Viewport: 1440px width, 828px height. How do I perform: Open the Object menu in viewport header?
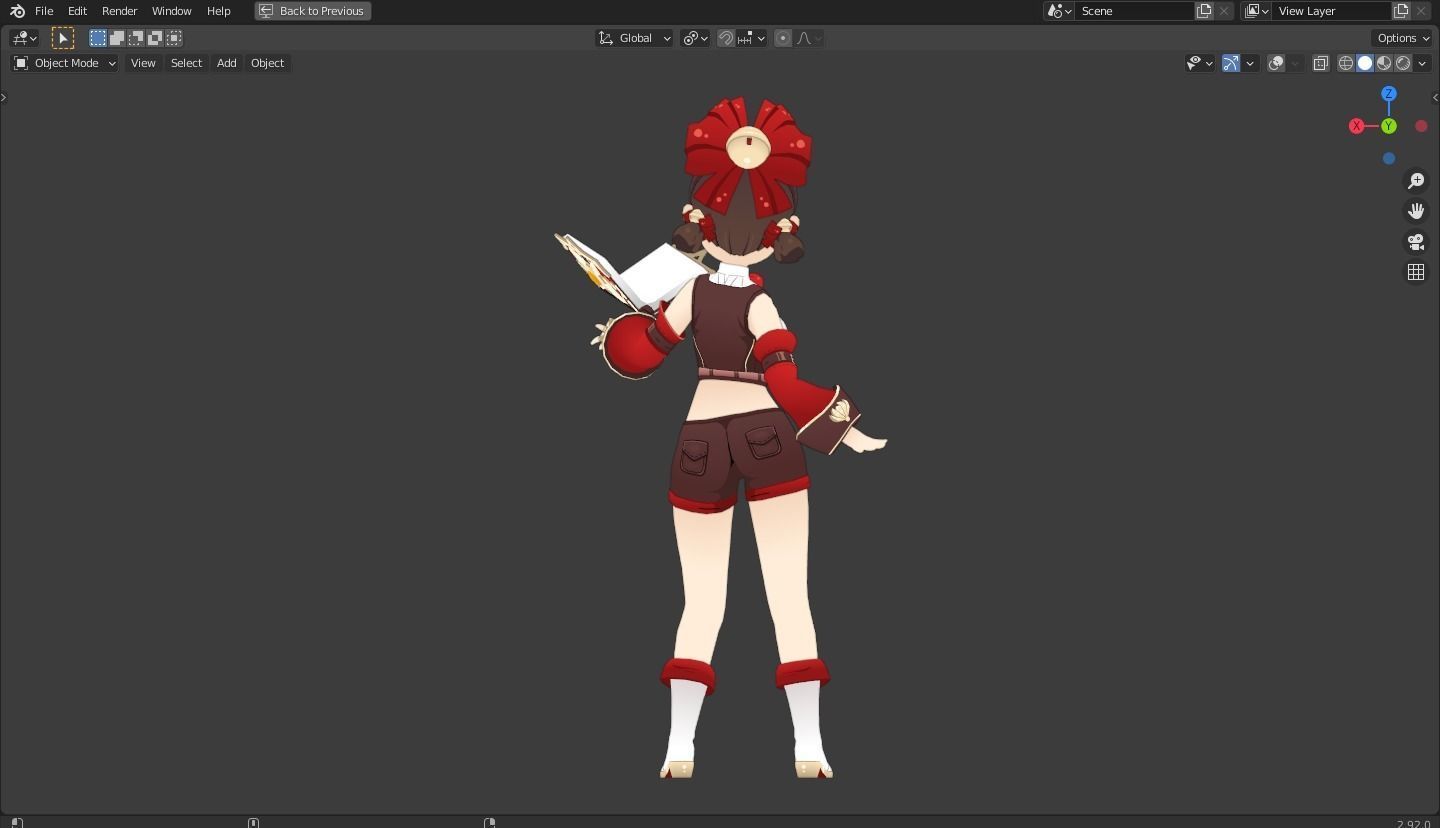pos(267,63)
